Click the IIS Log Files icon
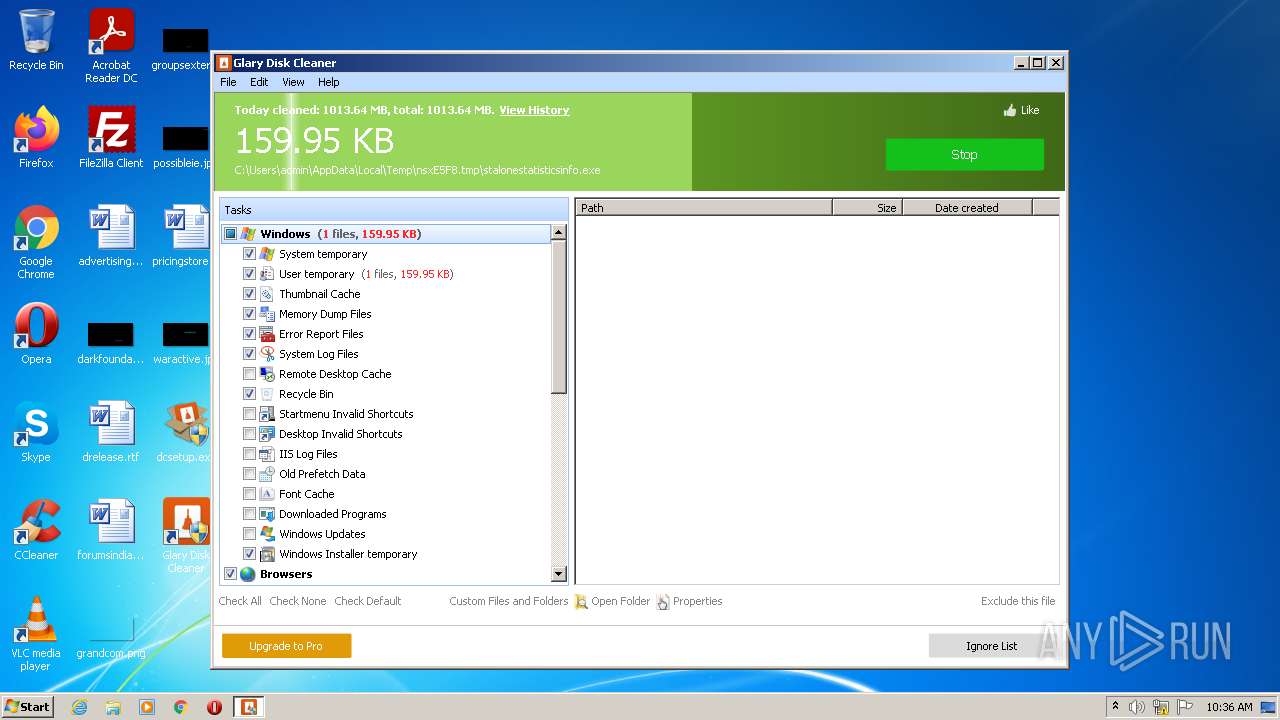Screen dimensions: 1280x720 click(267, 454)
